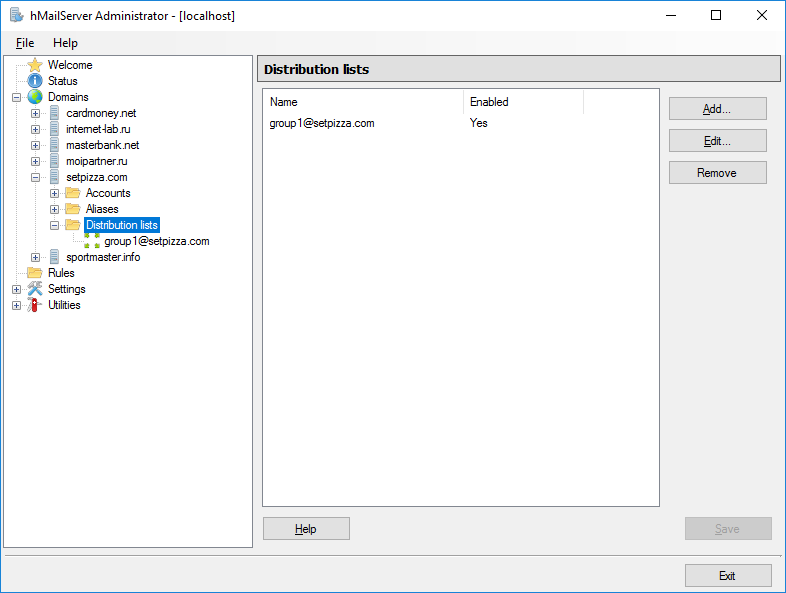Select moipartner.ru domain
The width and height of the screenshot is (786, 593).
(x=97, y=161)
